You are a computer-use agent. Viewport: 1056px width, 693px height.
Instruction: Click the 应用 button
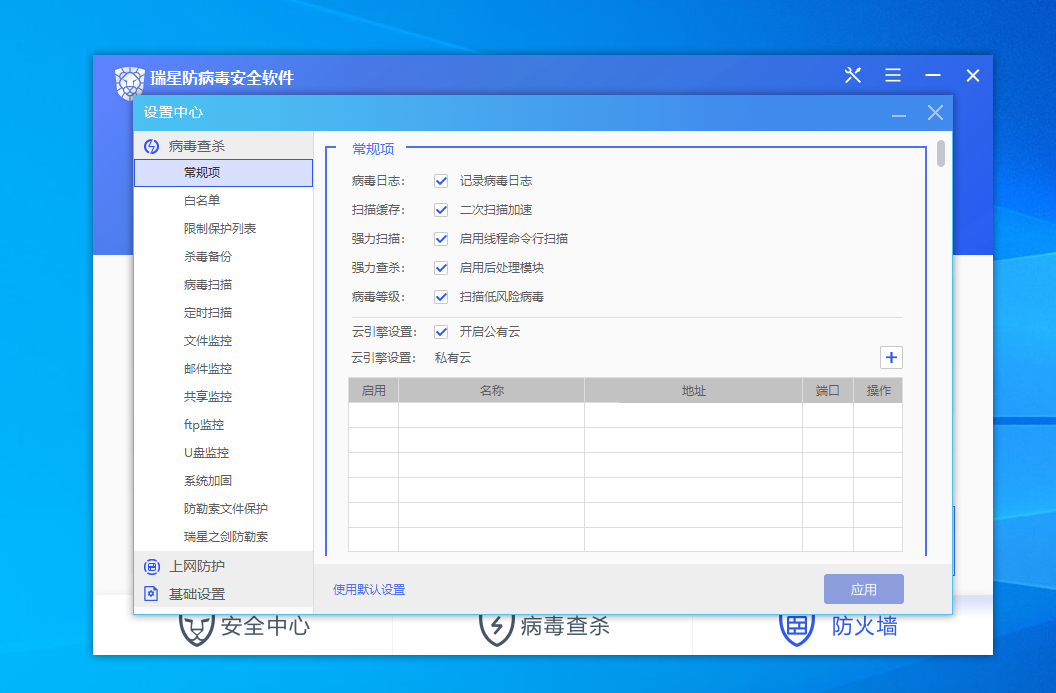tap(863, 589)
